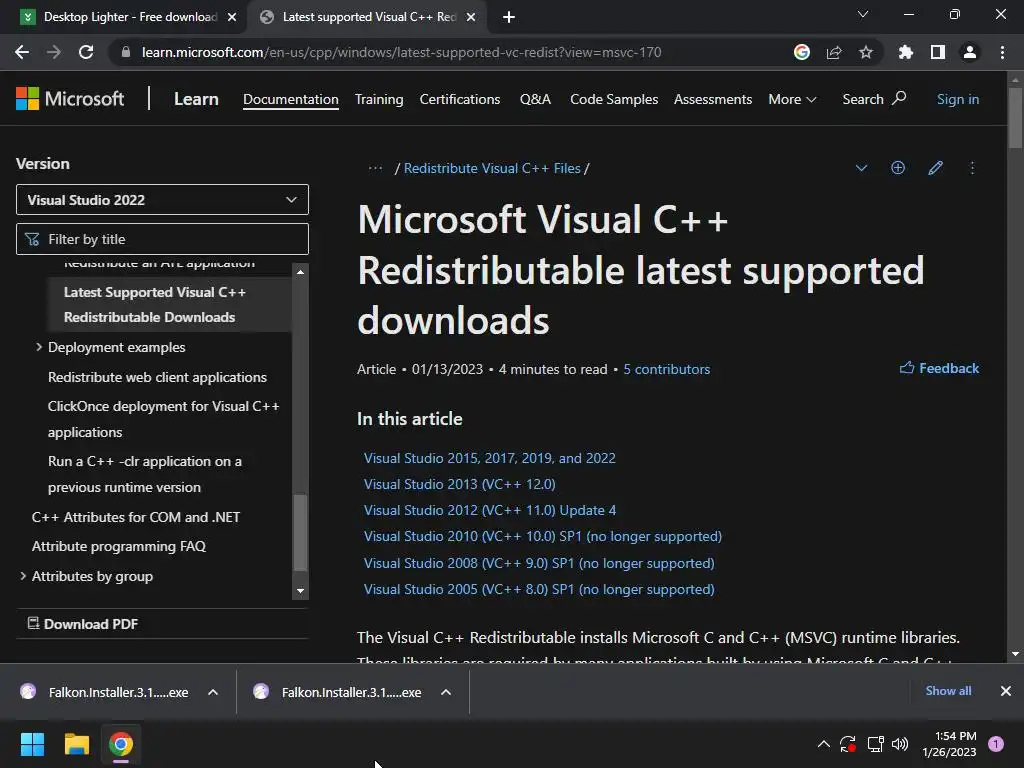Viewport: 1024px width, 768px height.
Task: Click the browser forward arrow
Action: (x=54, y=52)
